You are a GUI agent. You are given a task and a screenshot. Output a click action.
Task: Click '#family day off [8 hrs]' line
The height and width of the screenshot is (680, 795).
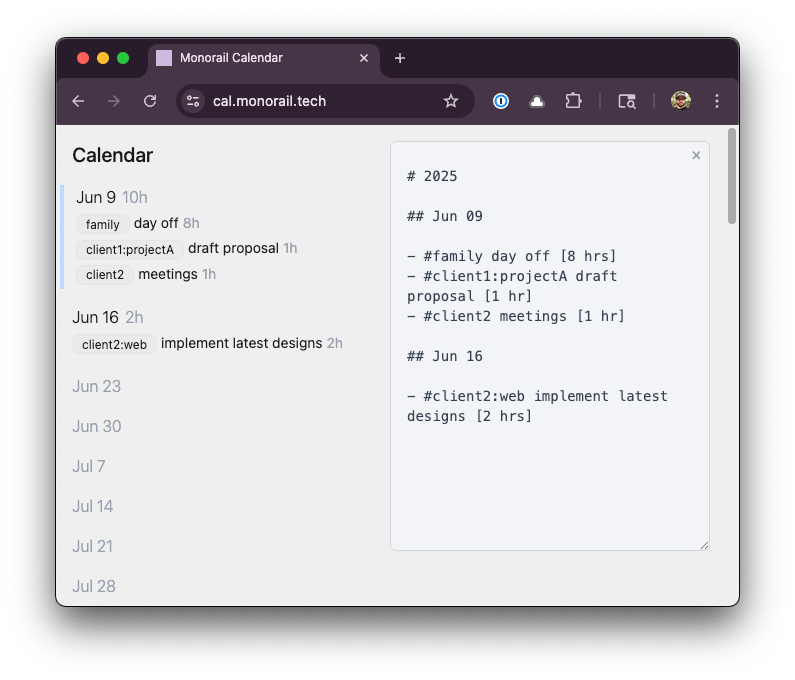tap(512, 257)
